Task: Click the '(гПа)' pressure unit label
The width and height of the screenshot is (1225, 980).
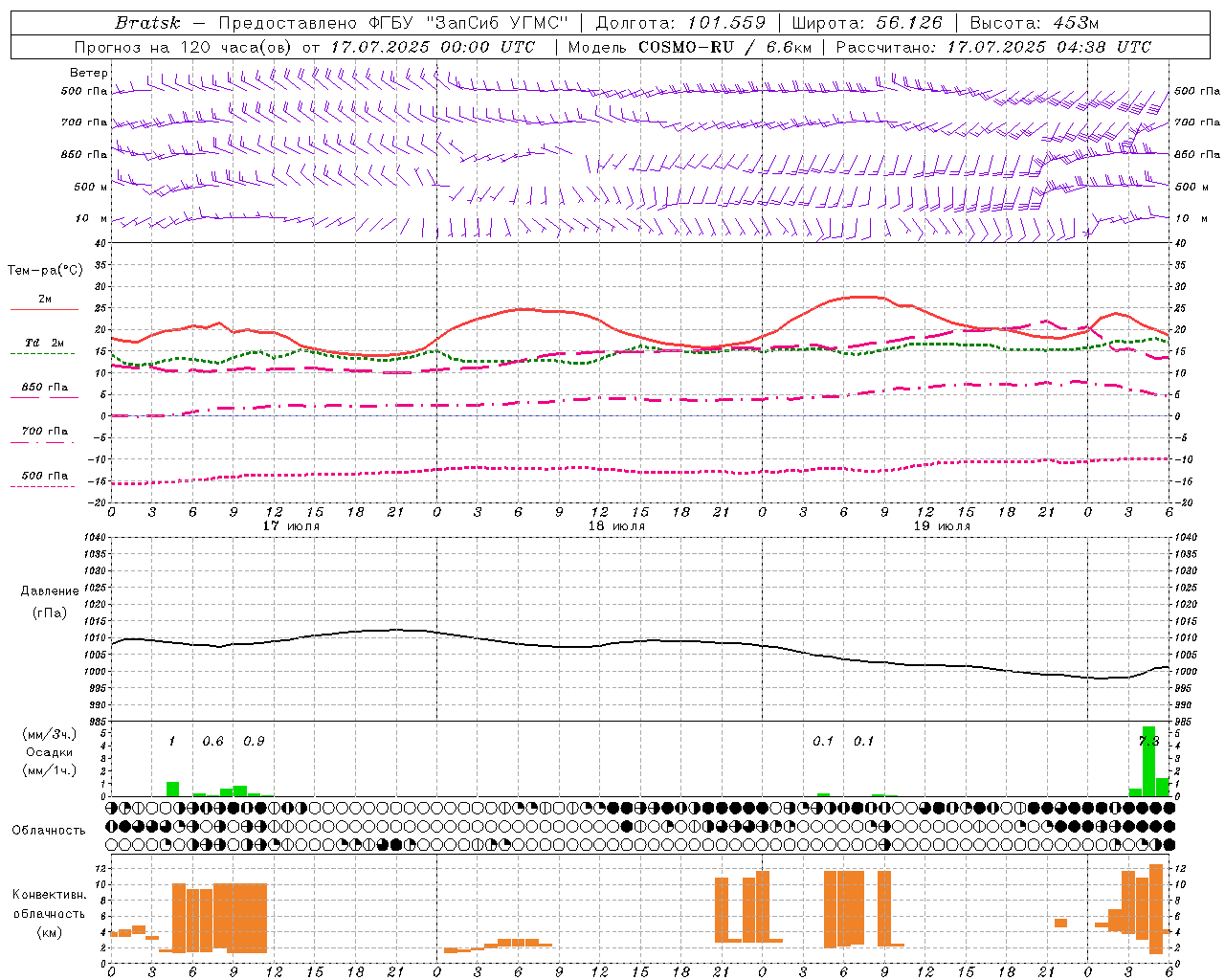Action: (50, 613)
